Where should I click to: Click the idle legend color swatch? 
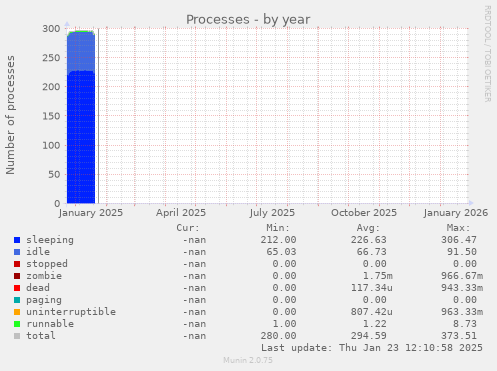tap(17, 252)
